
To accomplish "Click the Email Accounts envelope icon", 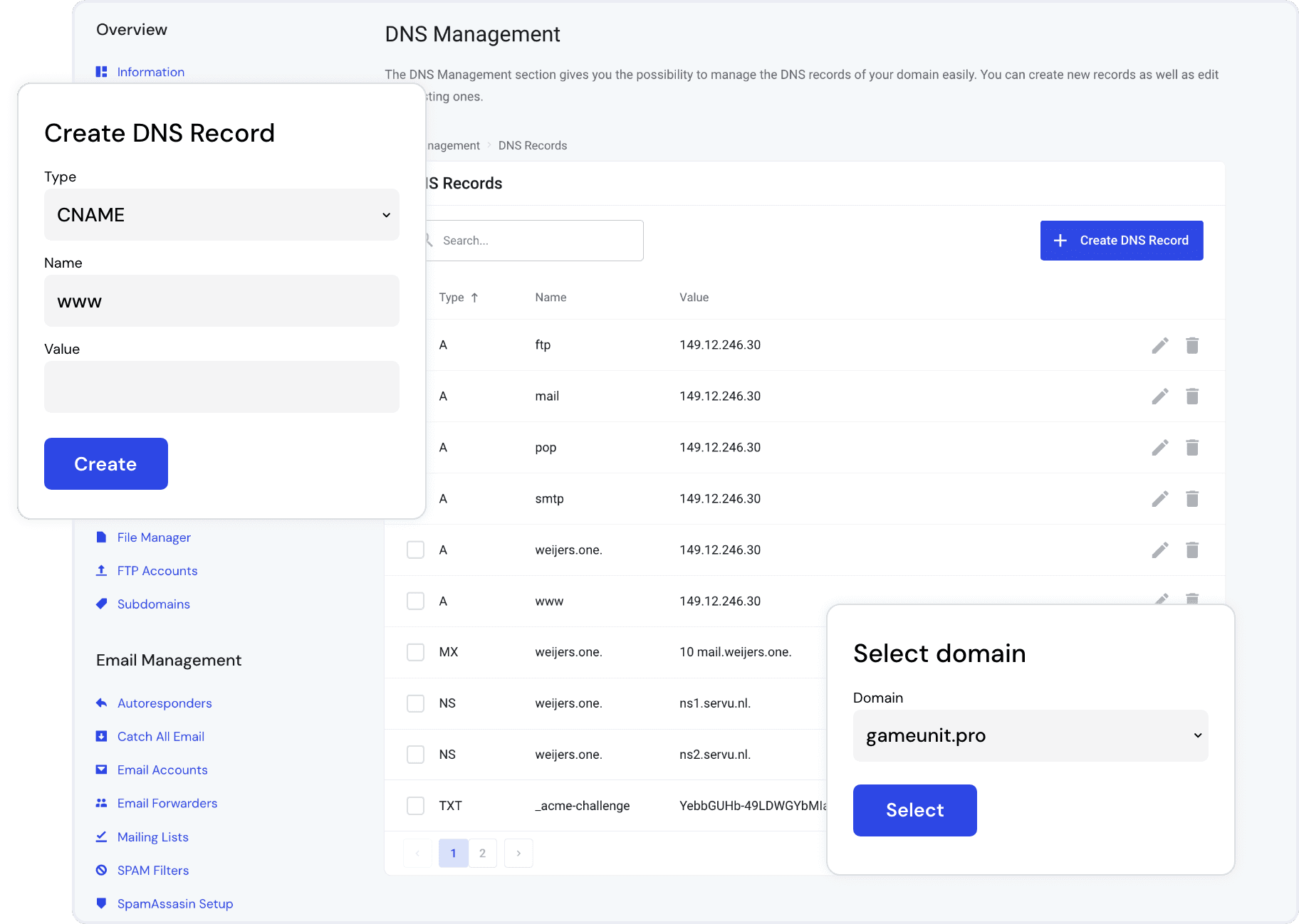I will point(101,770).
